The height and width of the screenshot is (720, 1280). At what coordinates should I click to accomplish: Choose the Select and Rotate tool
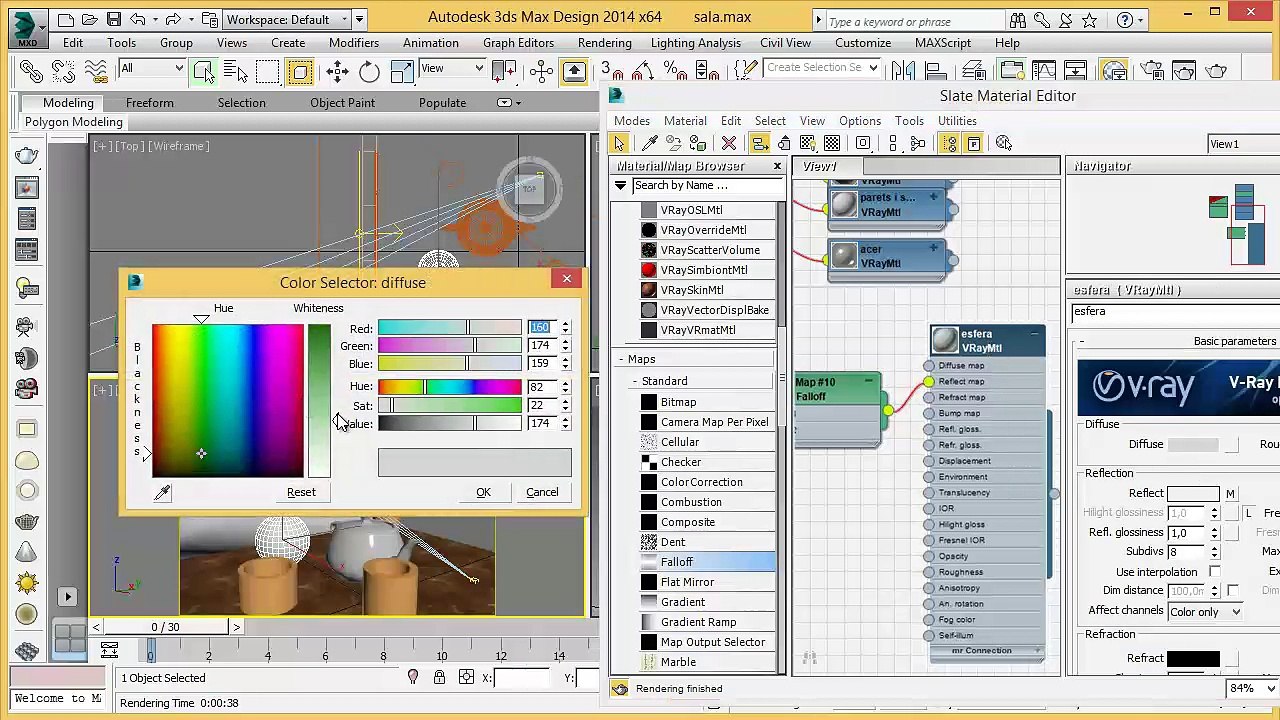pyautogui.click(x=369, y=71)
